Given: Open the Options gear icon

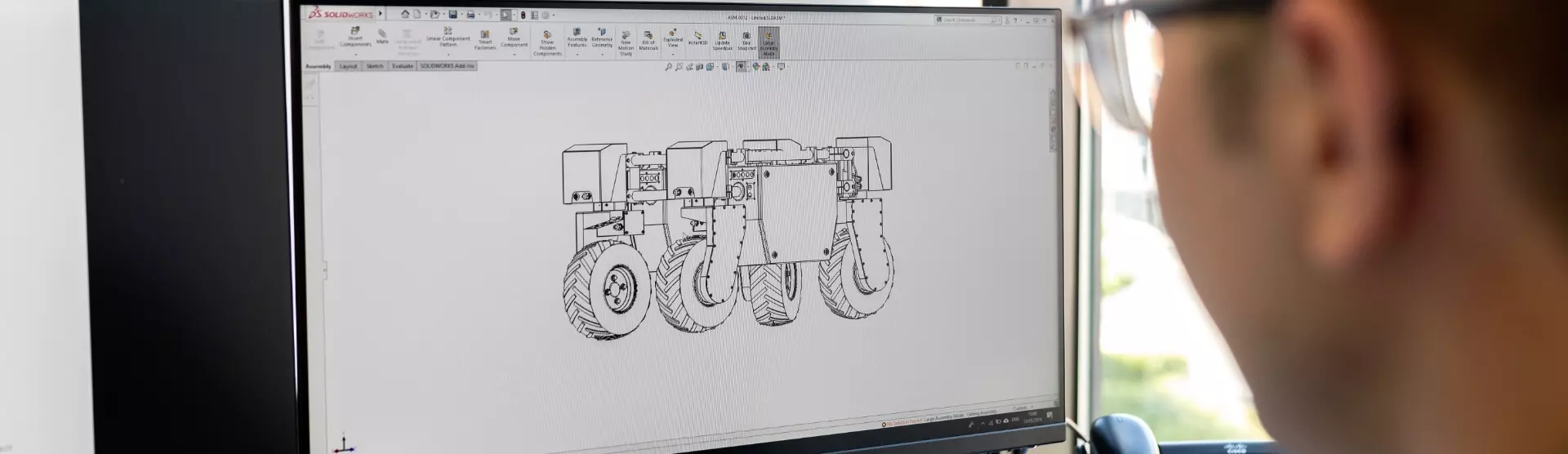Looking at the screenshot, I should point(546,15).
